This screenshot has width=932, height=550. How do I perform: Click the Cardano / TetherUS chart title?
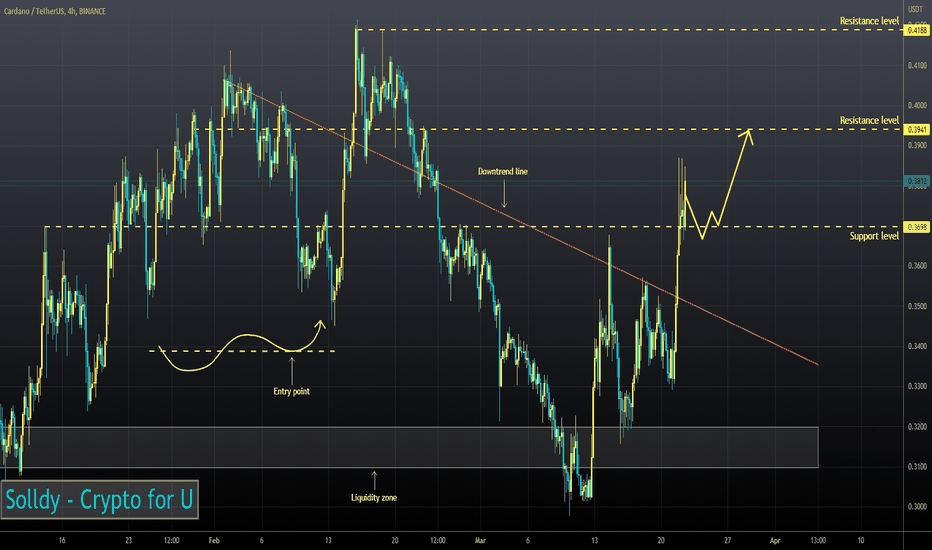coord(55,11)
